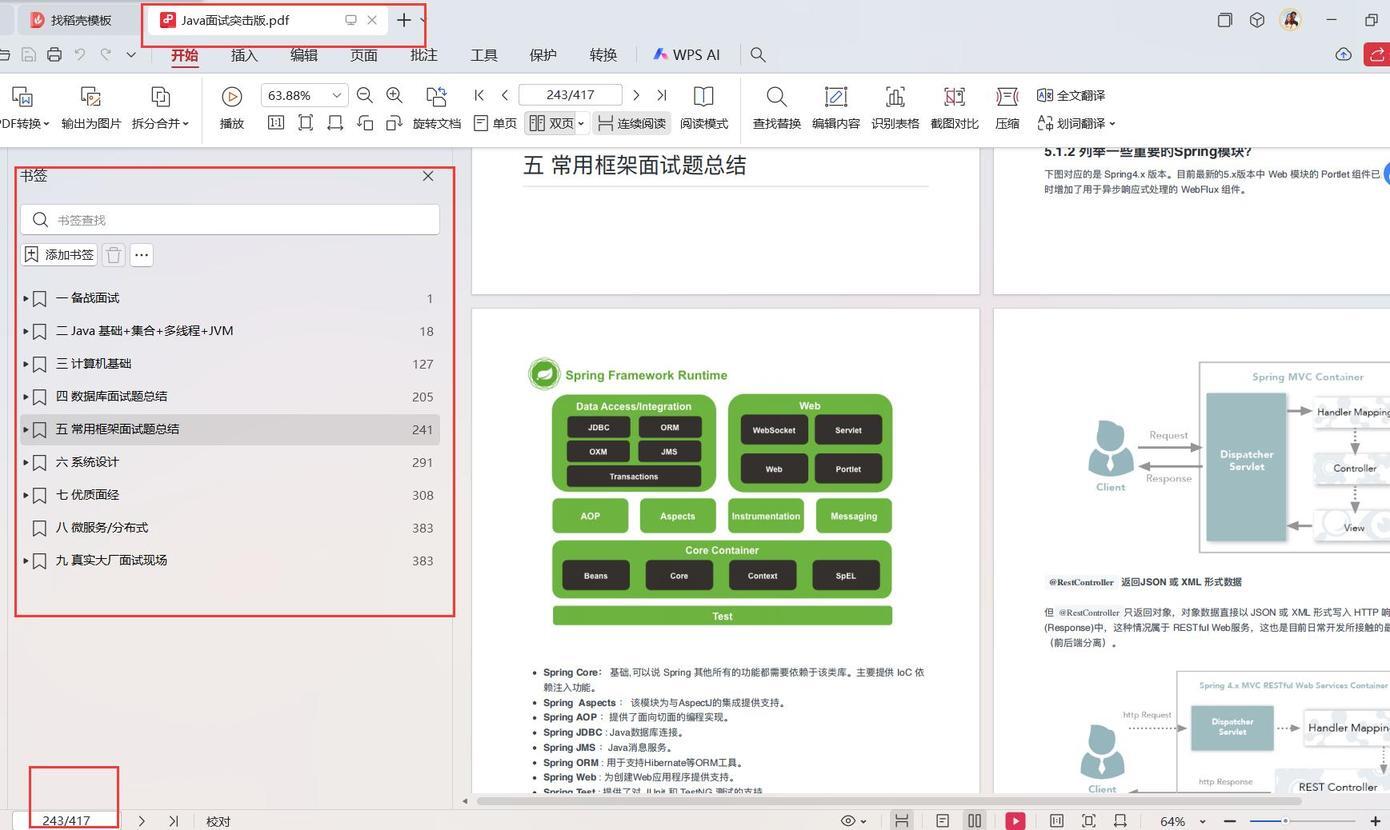Click cloud upload icon at top right
This screenshot has width=1390, height=830.
1344,54
